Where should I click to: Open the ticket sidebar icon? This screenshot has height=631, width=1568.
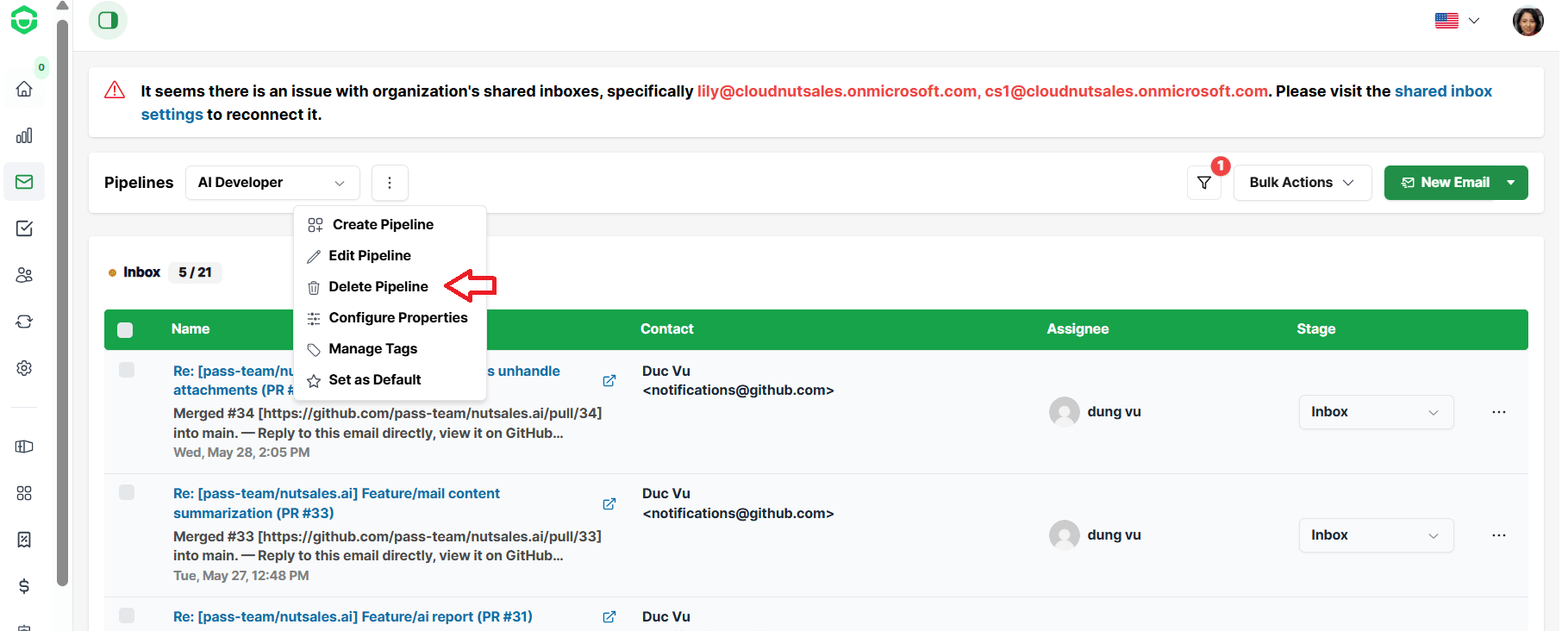click(24, 447)
